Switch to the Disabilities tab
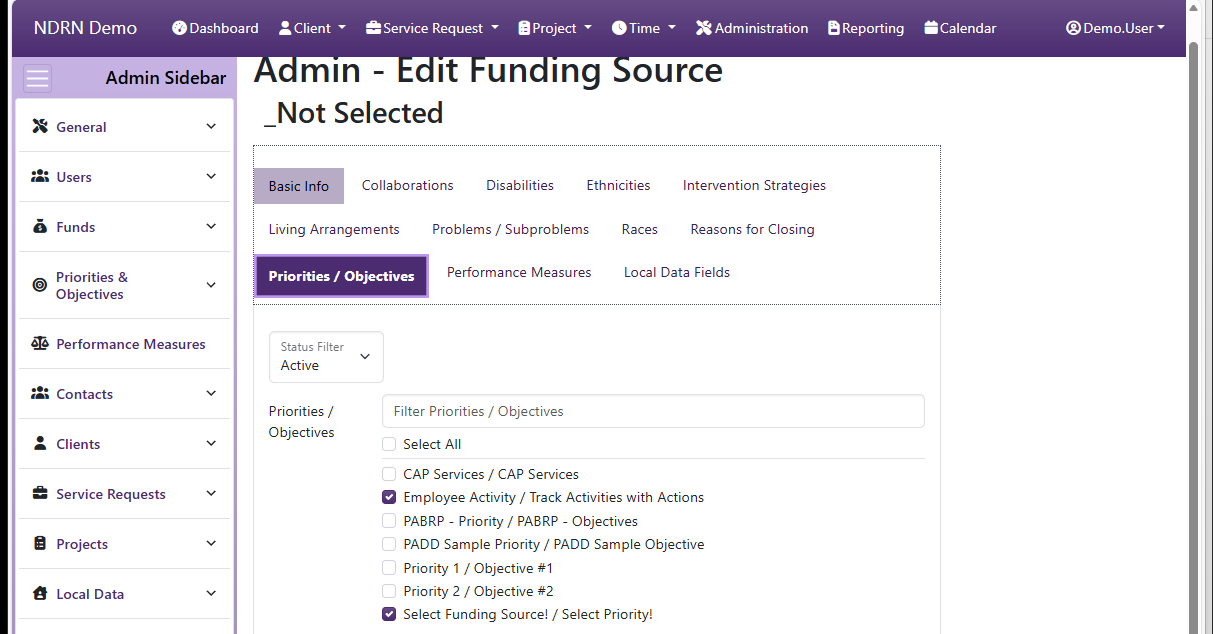 click(x=520, y=185)
